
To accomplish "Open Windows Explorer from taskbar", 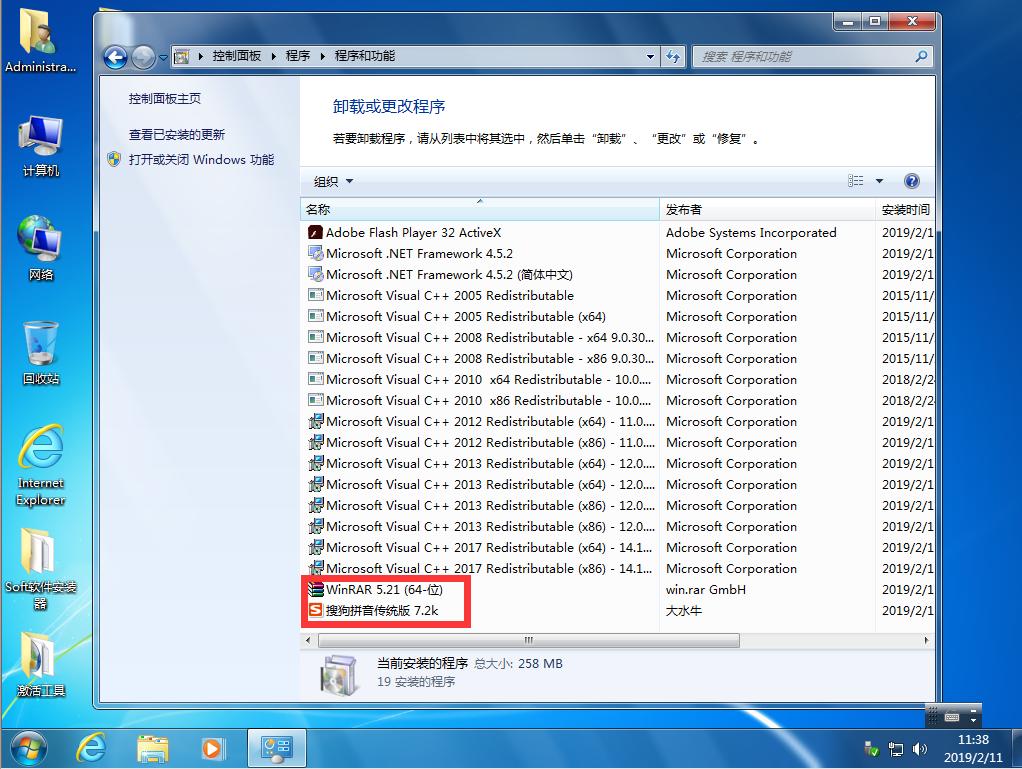I will (153, 749).
